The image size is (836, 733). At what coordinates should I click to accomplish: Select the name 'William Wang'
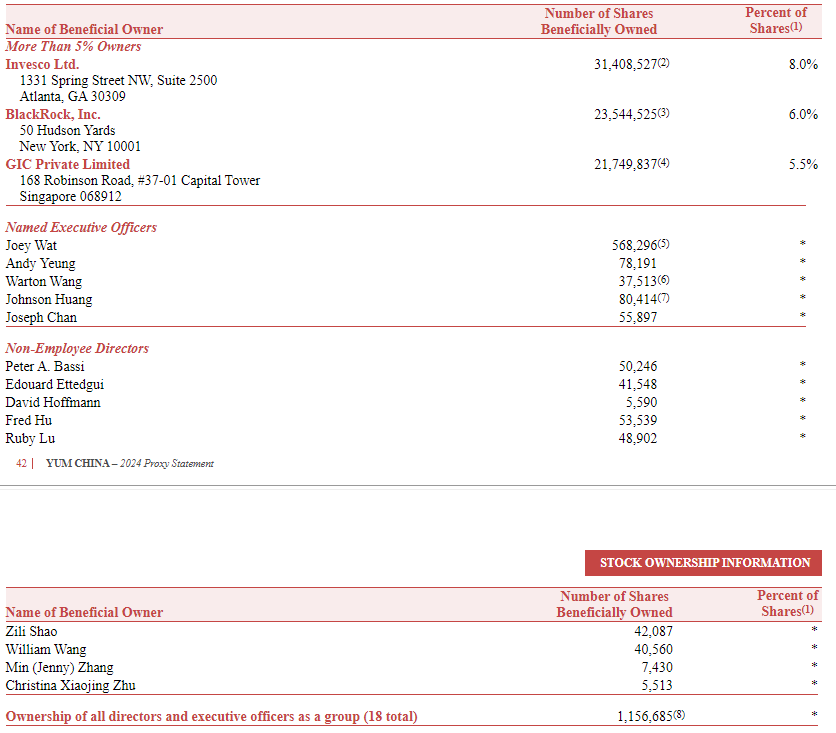click(x=46, y=650)
